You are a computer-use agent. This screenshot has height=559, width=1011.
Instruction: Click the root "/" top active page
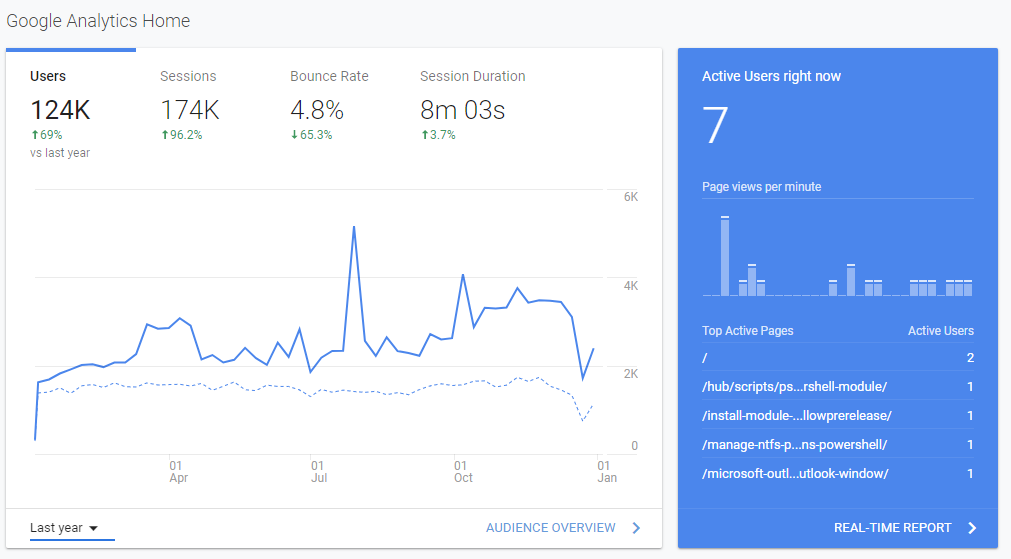click(x=706, y=358)
